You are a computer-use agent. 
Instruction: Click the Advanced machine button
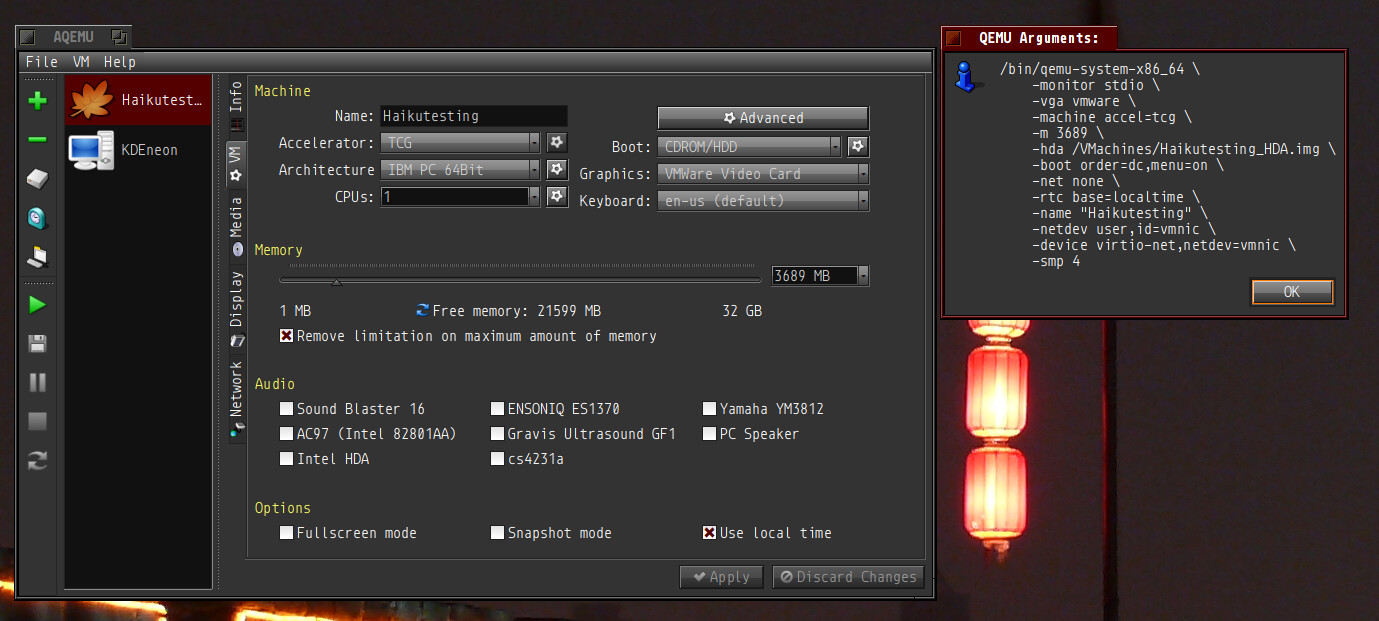point(763,117)
